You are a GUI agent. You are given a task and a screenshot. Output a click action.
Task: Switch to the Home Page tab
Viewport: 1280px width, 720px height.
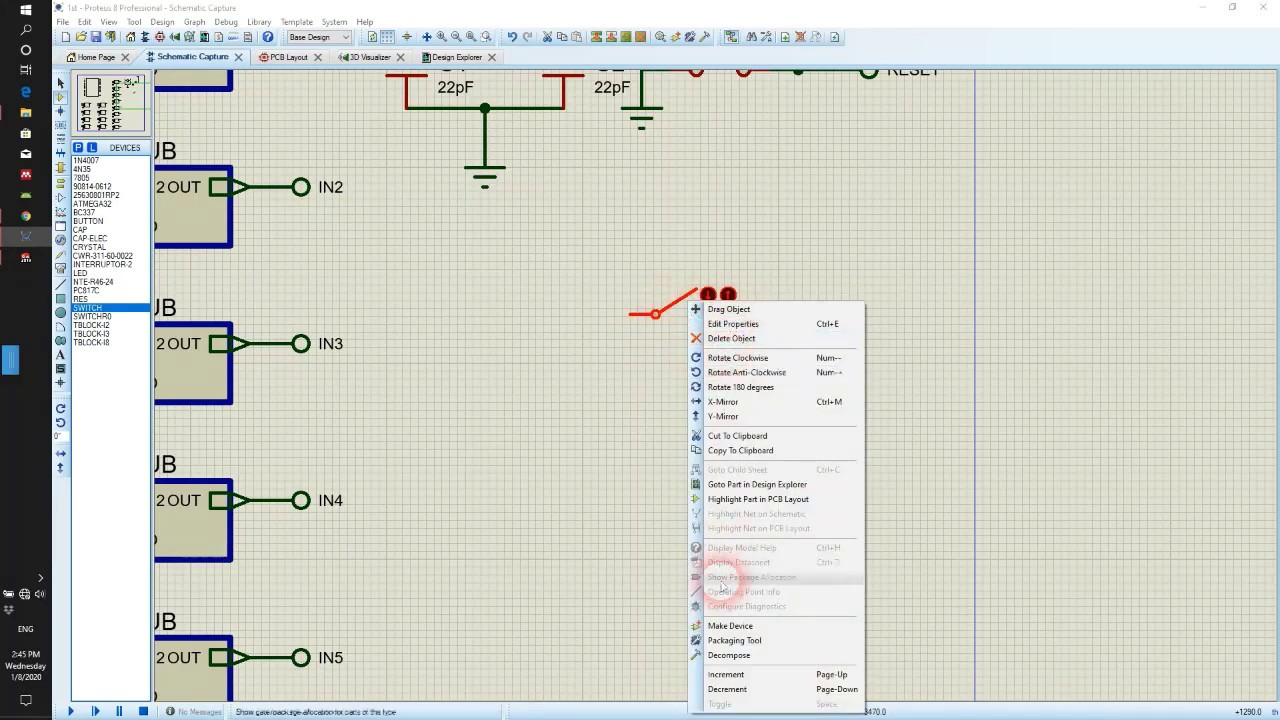tap(96, 57)
